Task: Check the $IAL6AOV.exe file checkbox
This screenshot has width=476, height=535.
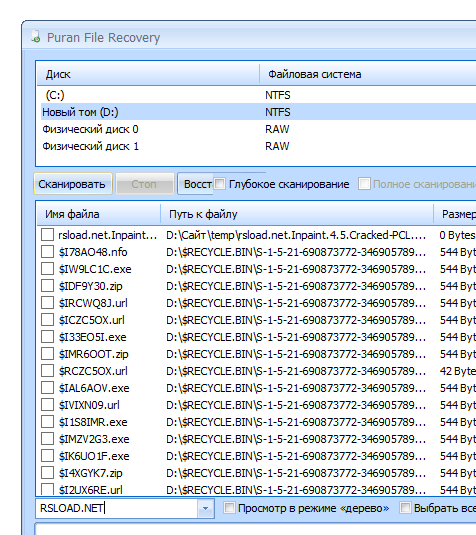Action: click(x=47, y=388)
